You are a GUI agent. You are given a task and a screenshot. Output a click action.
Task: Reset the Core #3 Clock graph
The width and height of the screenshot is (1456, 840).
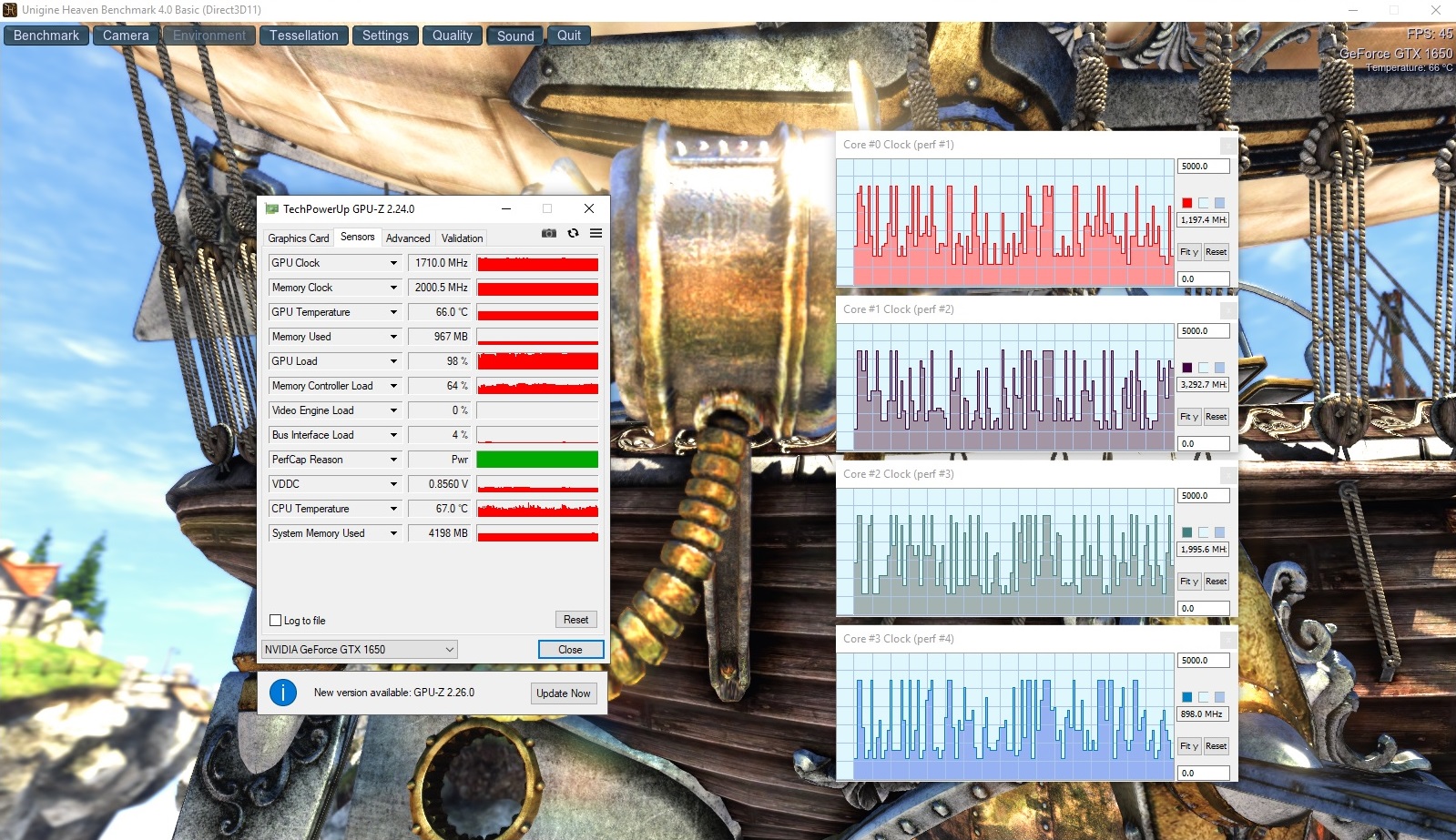(1217, 746)
